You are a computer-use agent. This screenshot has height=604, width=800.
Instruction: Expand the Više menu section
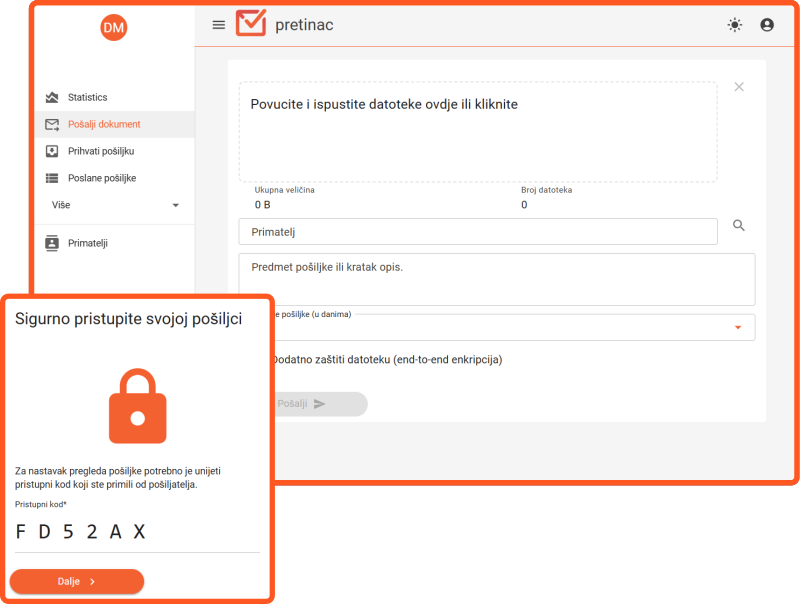[114, 205]
